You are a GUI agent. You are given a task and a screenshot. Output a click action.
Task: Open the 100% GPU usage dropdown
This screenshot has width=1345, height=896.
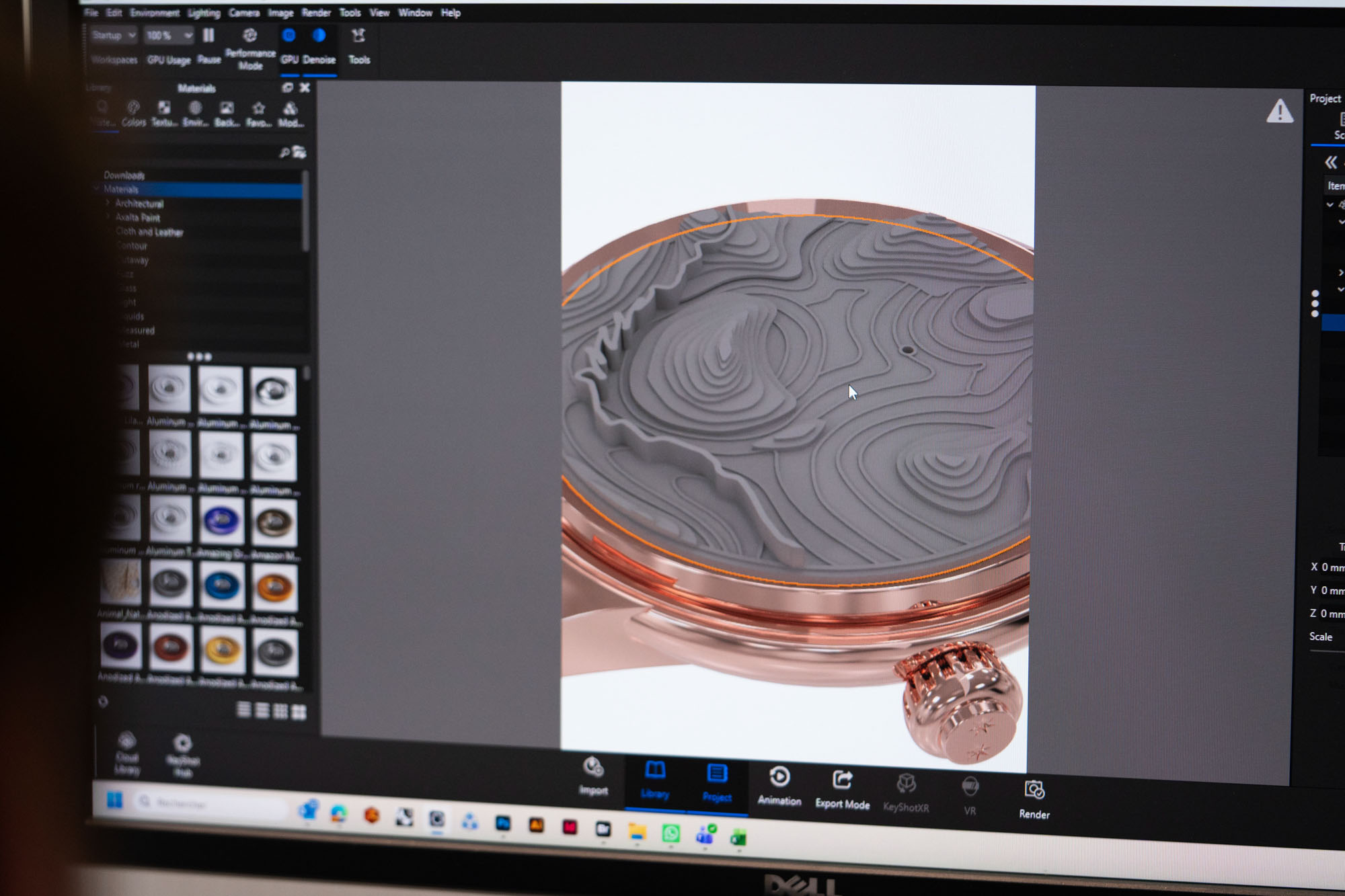(169, 35)
